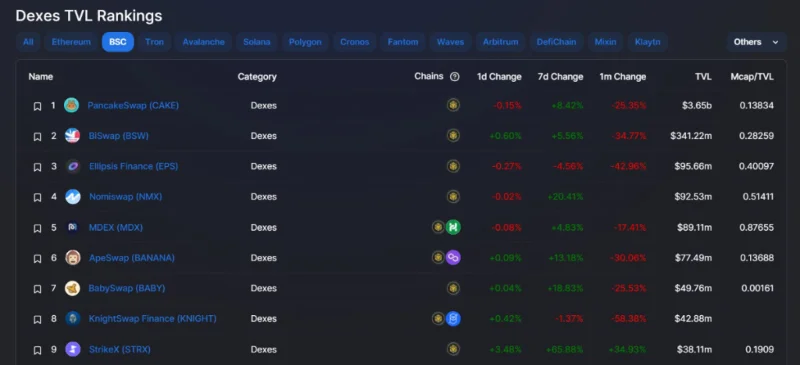Click the Chains help question-mark icon

(x=455, y=77)
